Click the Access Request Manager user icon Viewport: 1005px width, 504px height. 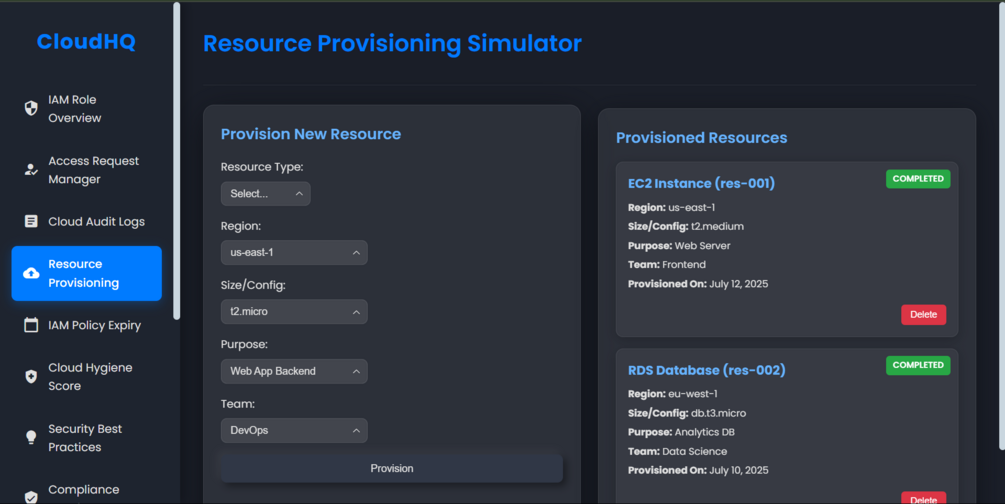tap(31, 170)
